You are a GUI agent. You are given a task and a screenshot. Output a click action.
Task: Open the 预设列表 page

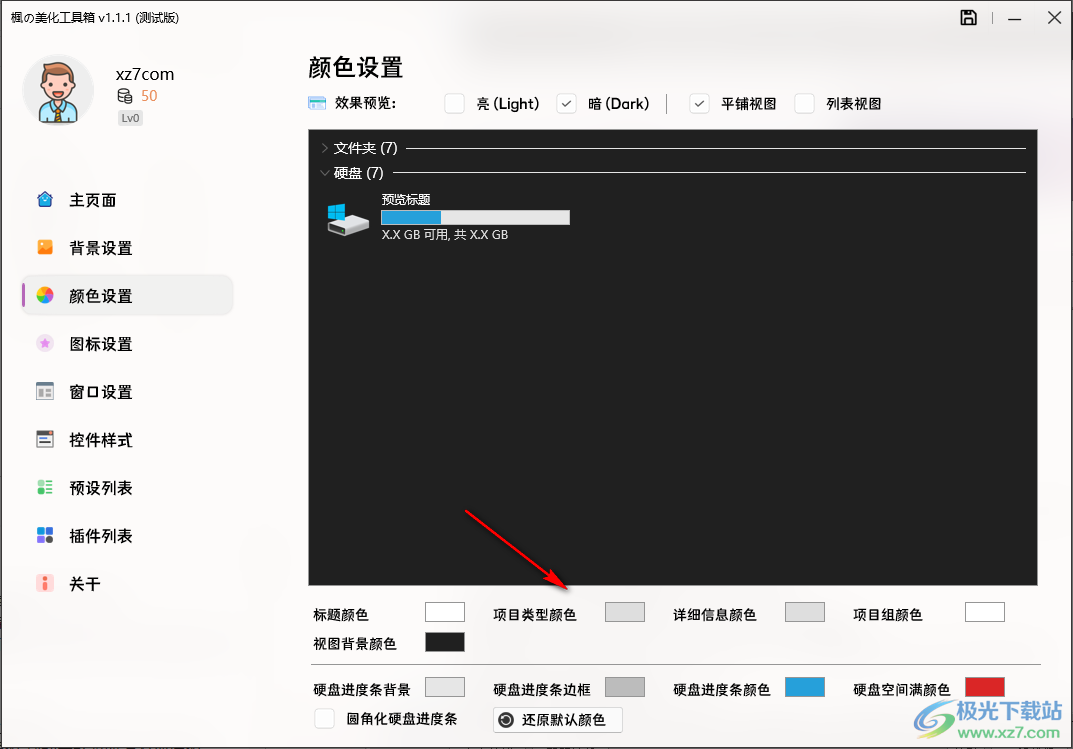[127, 487]
